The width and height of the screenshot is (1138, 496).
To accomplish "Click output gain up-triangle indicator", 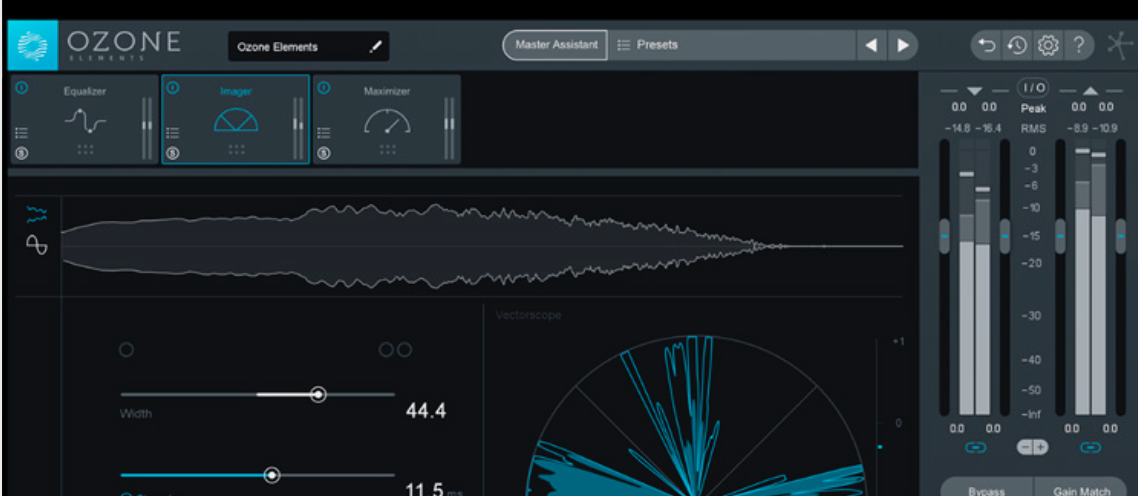I will [1091, 91].
